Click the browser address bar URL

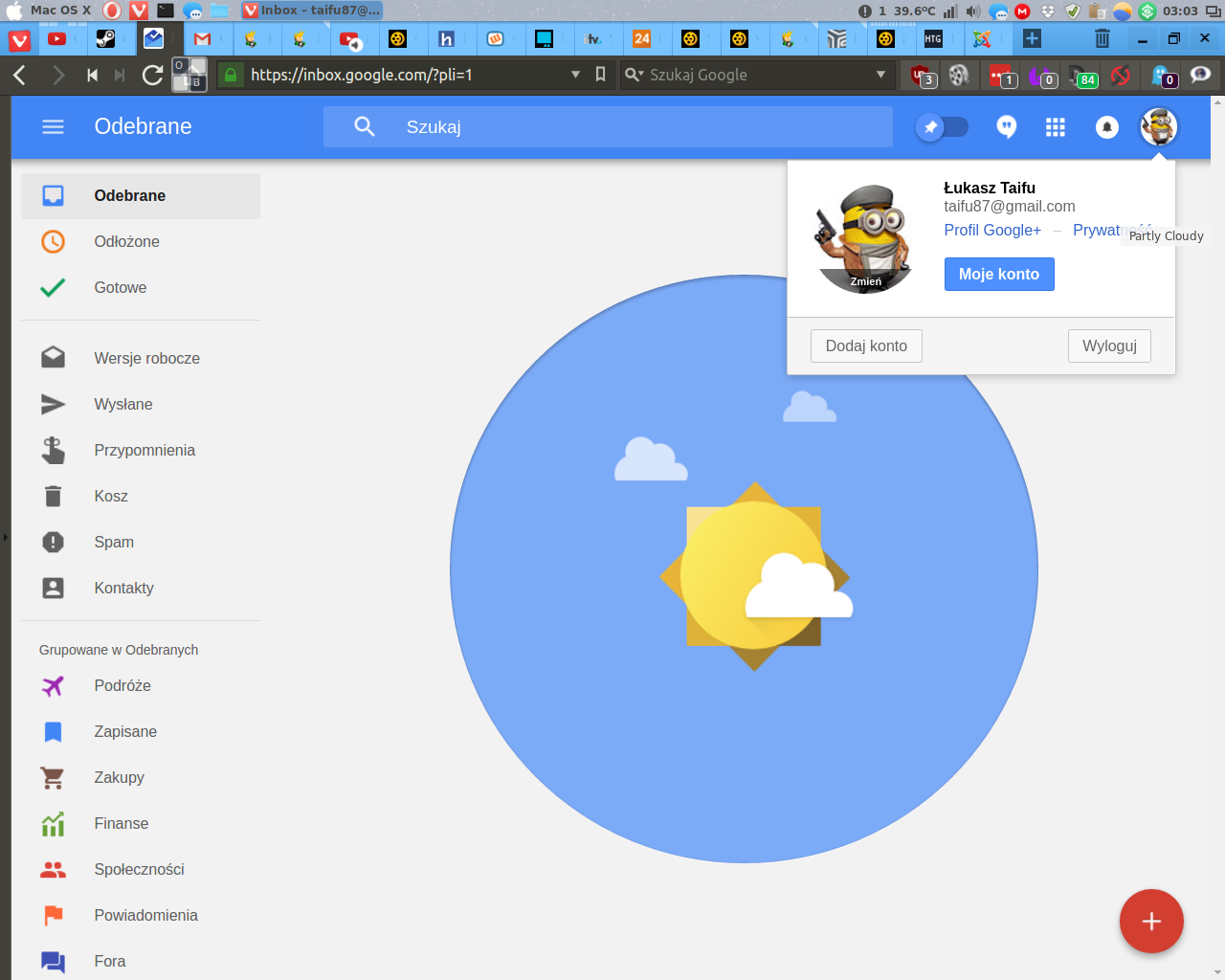(x=362, y=75)
